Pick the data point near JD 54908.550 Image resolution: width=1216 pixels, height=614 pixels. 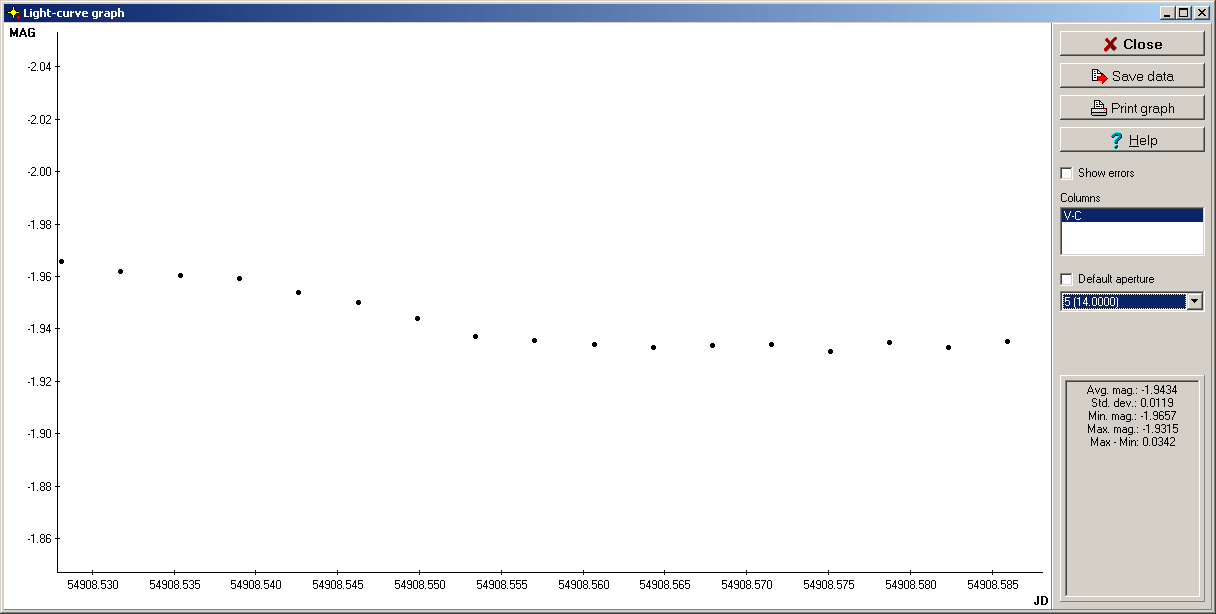pos(417,318)
